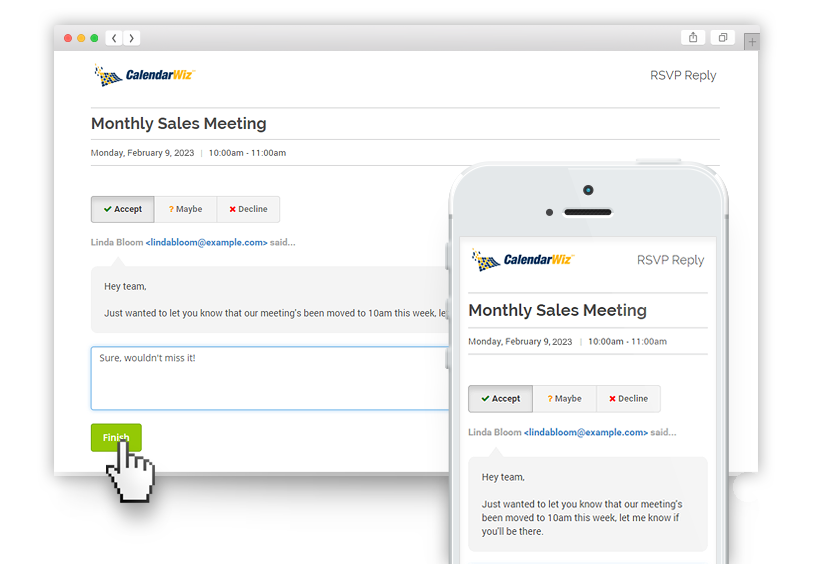Viewport: 814px width, 564px height.
Task: Click the CalendarWiz logo in browser
Action: [x=144, y=75]
